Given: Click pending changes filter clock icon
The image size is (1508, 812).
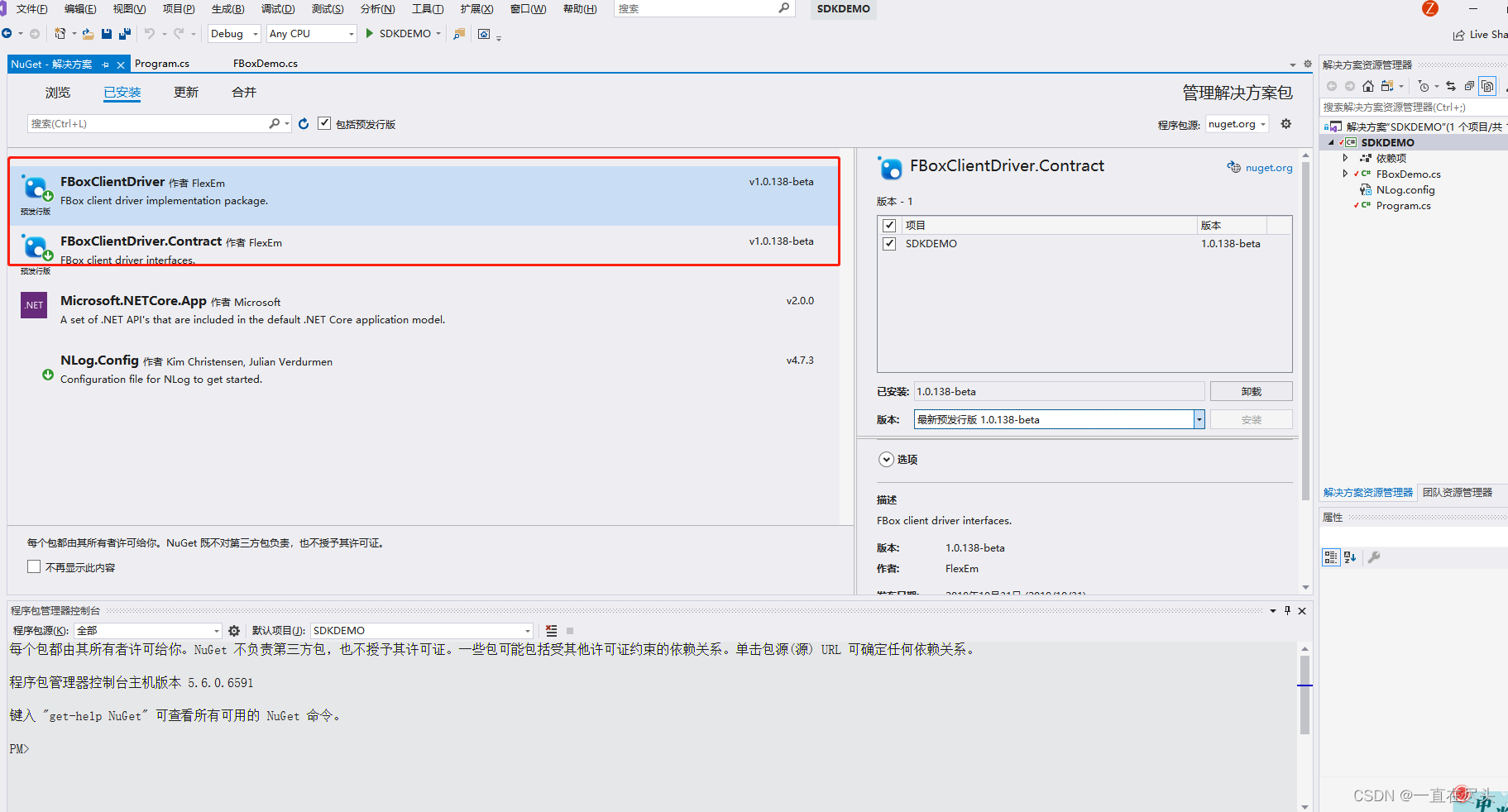Looking at the screenshot, I should pos(1423,86).
